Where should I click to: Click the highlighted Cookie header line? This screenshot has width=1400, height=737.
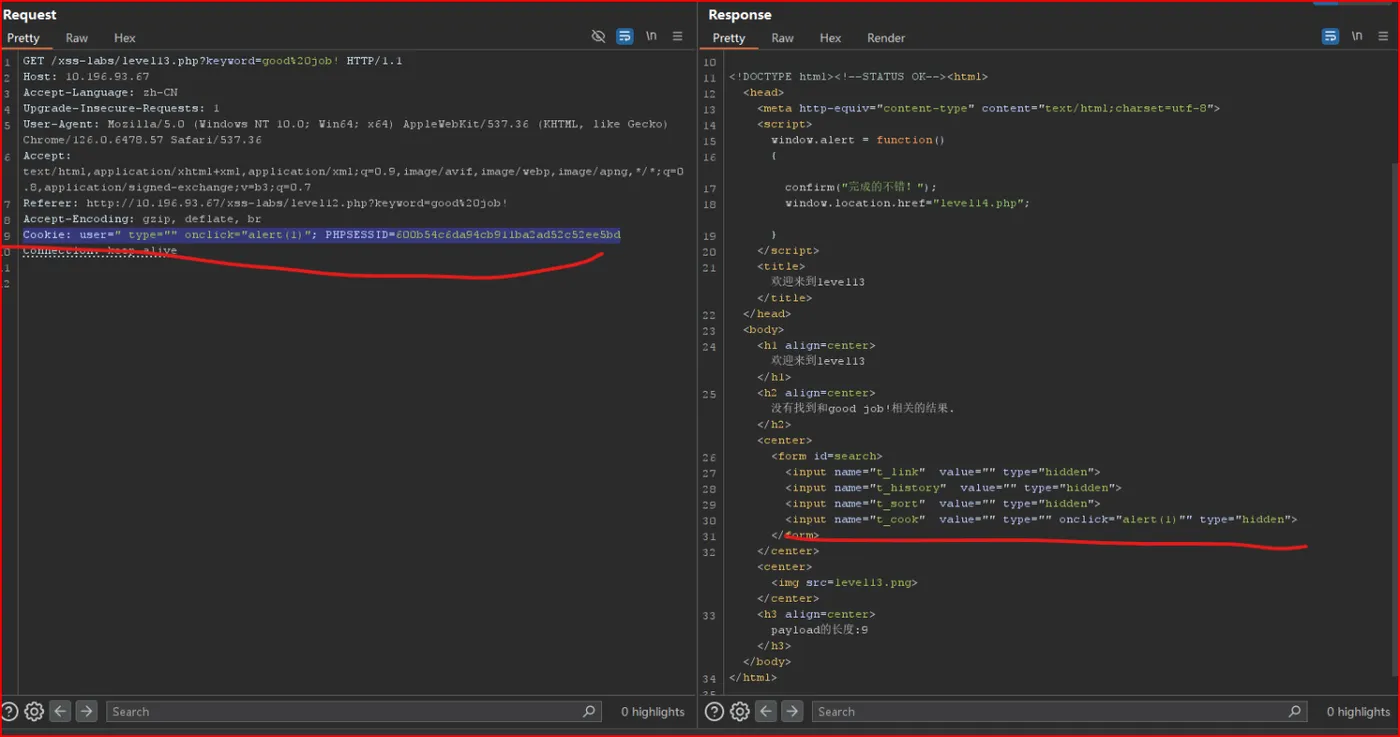pyautogui.click(x=322, y=235)
